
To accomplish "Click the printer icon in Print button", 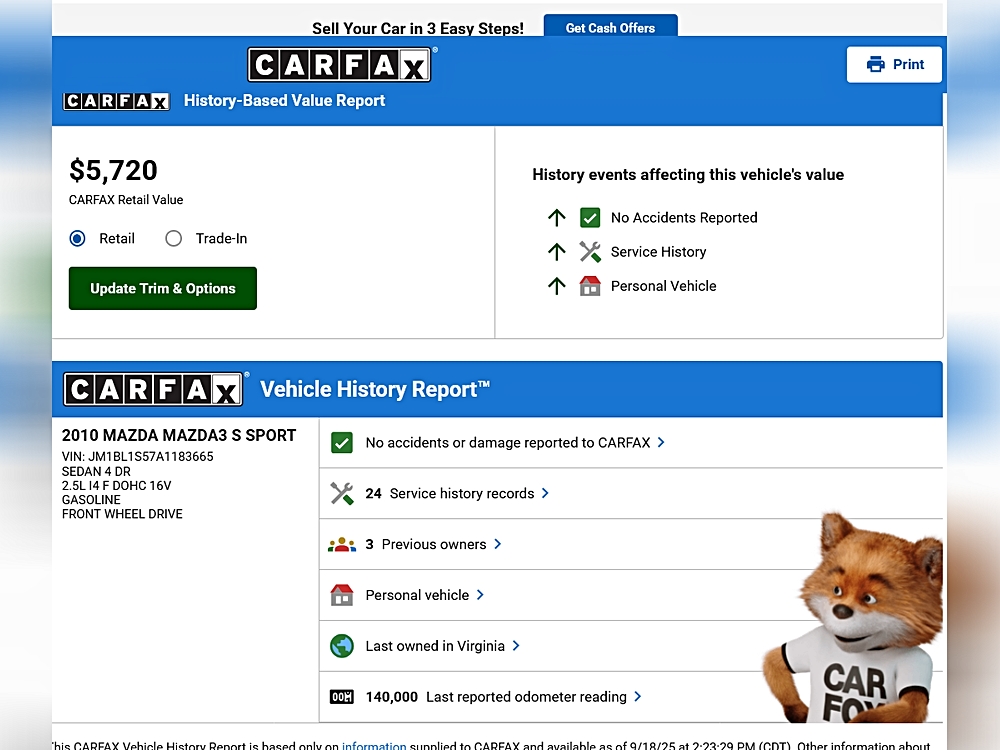I will click(876, 64).
